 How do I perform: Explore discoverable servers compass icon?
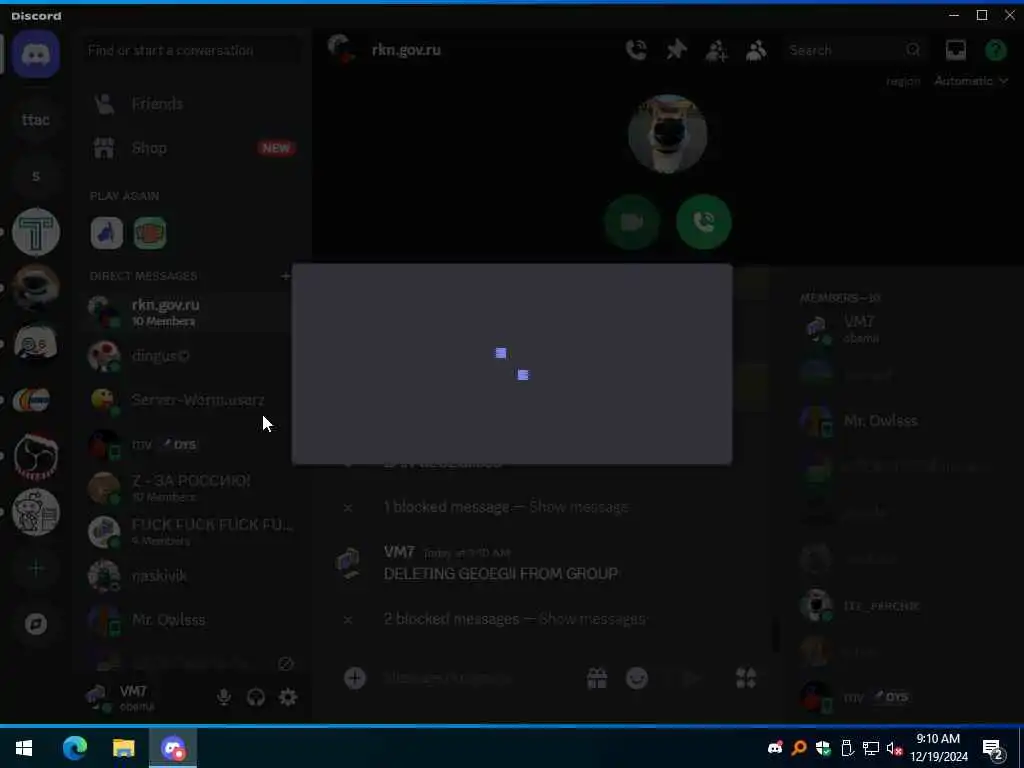pyautogui.click(x=36, y=624)
